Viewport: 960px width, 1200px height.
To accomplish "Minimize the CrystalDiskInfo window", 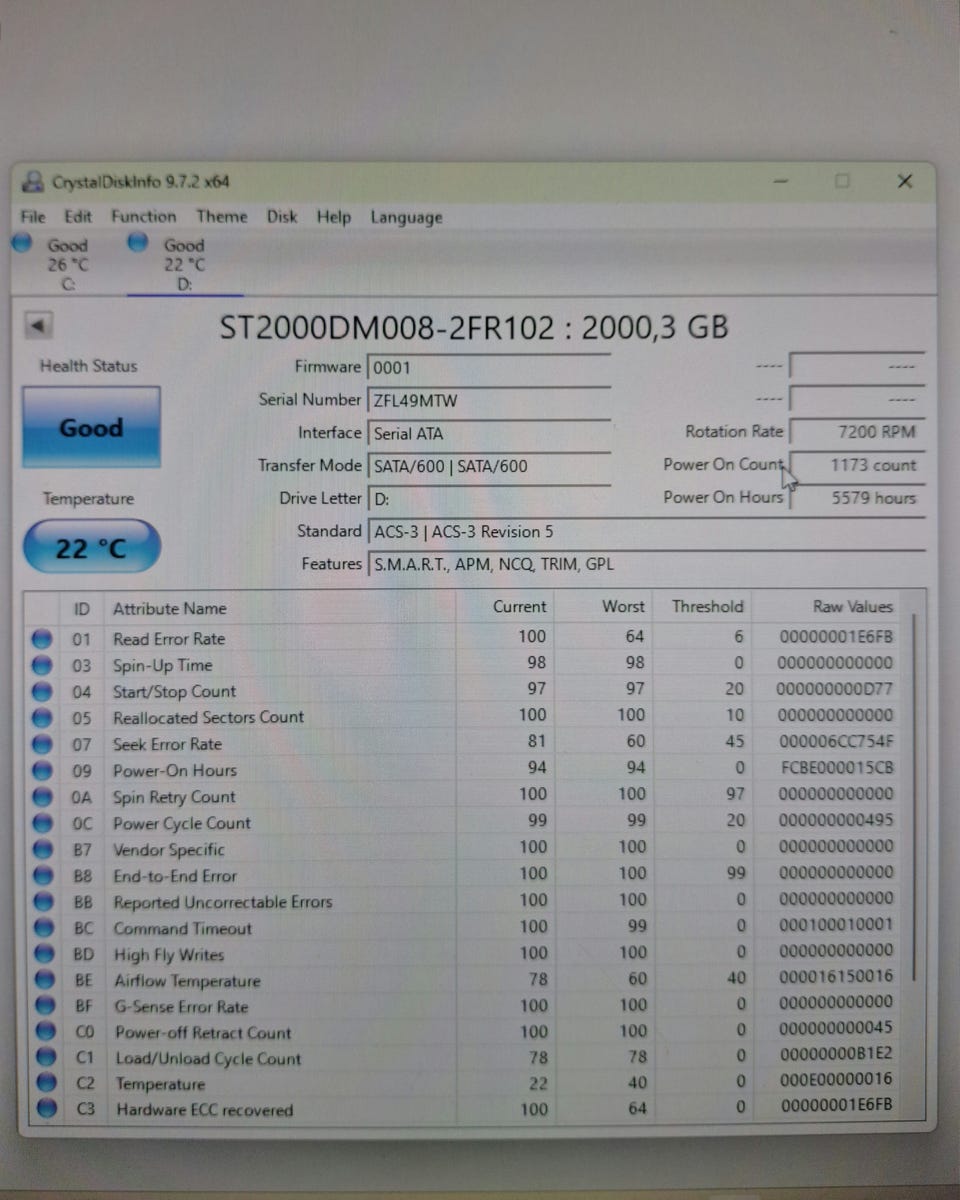I will pyautogui.click(x=780, y=181).
